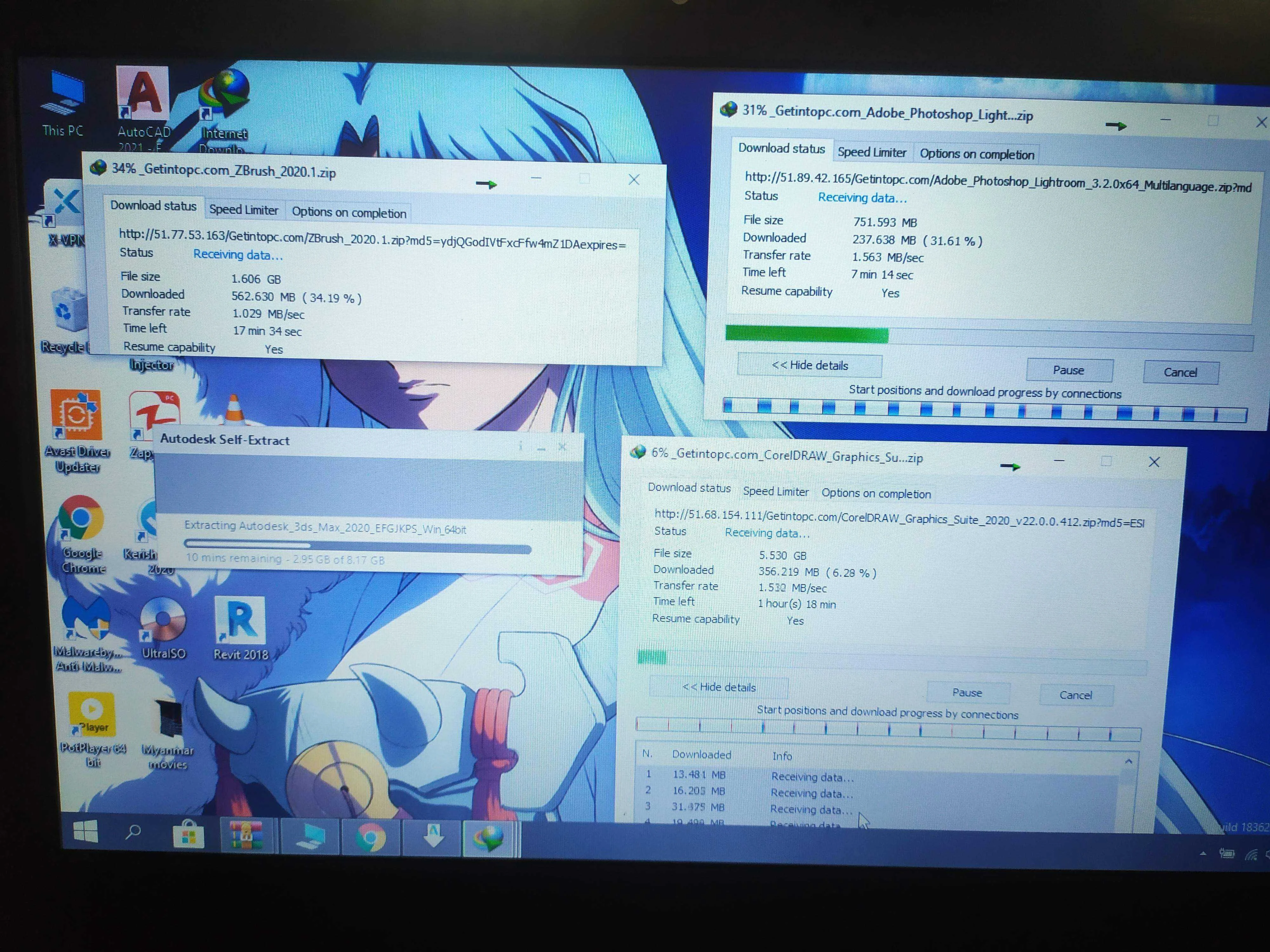Open the Wi-Fi icon in the system tray
Viewport: 1270px width, 952px height.
tap(1251, 855)
